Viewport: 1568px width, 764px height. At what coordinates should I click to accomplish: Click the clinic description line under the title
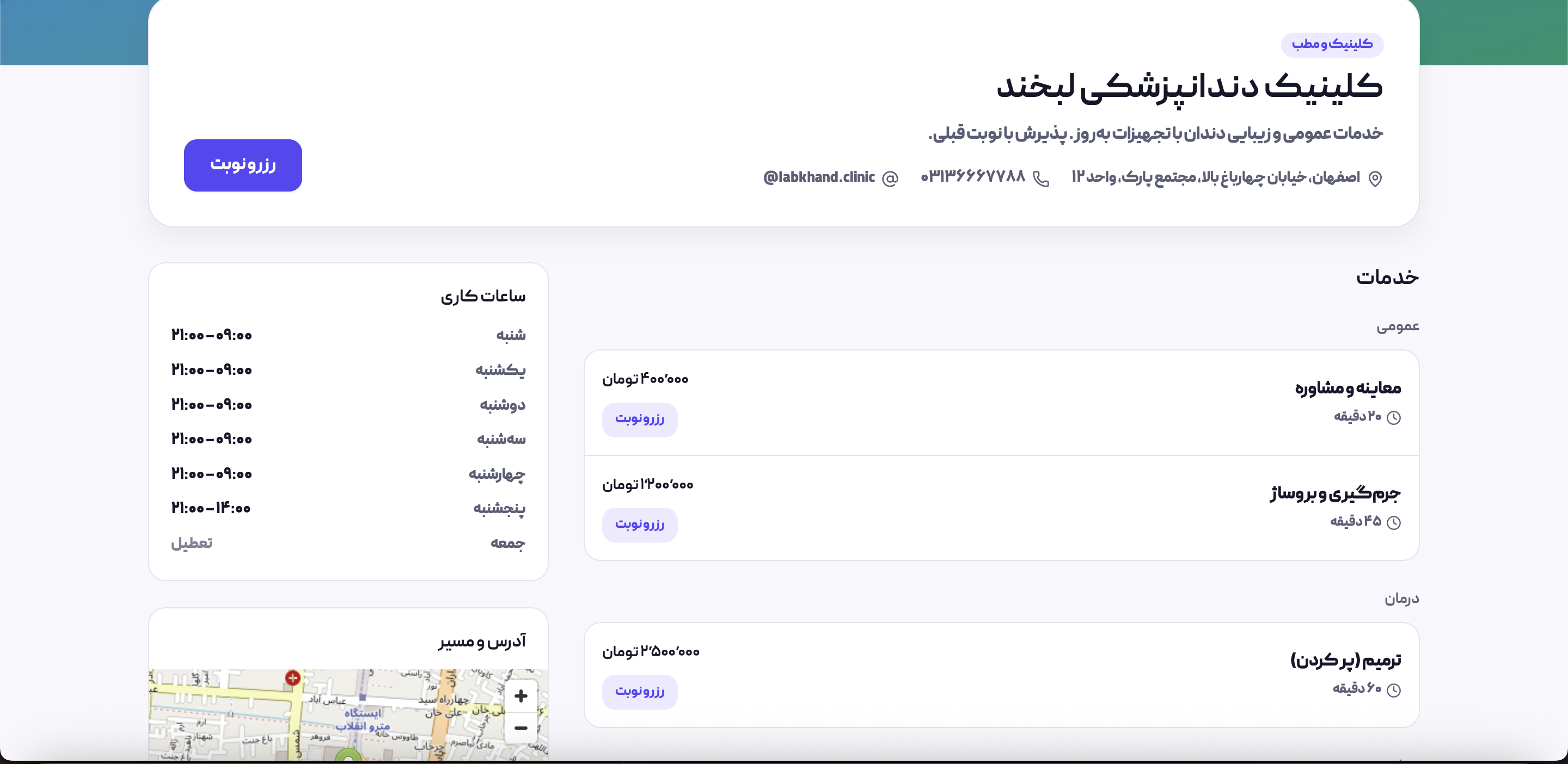click(x=1155, y=133)
